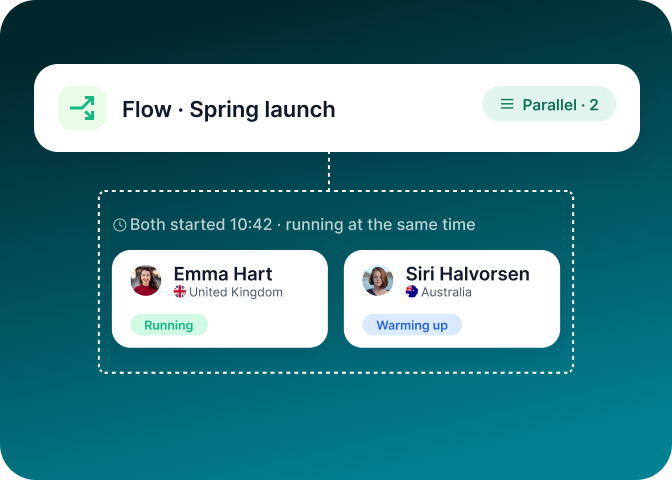Click the list lines icon in Parallel badge

pos(507,104)
